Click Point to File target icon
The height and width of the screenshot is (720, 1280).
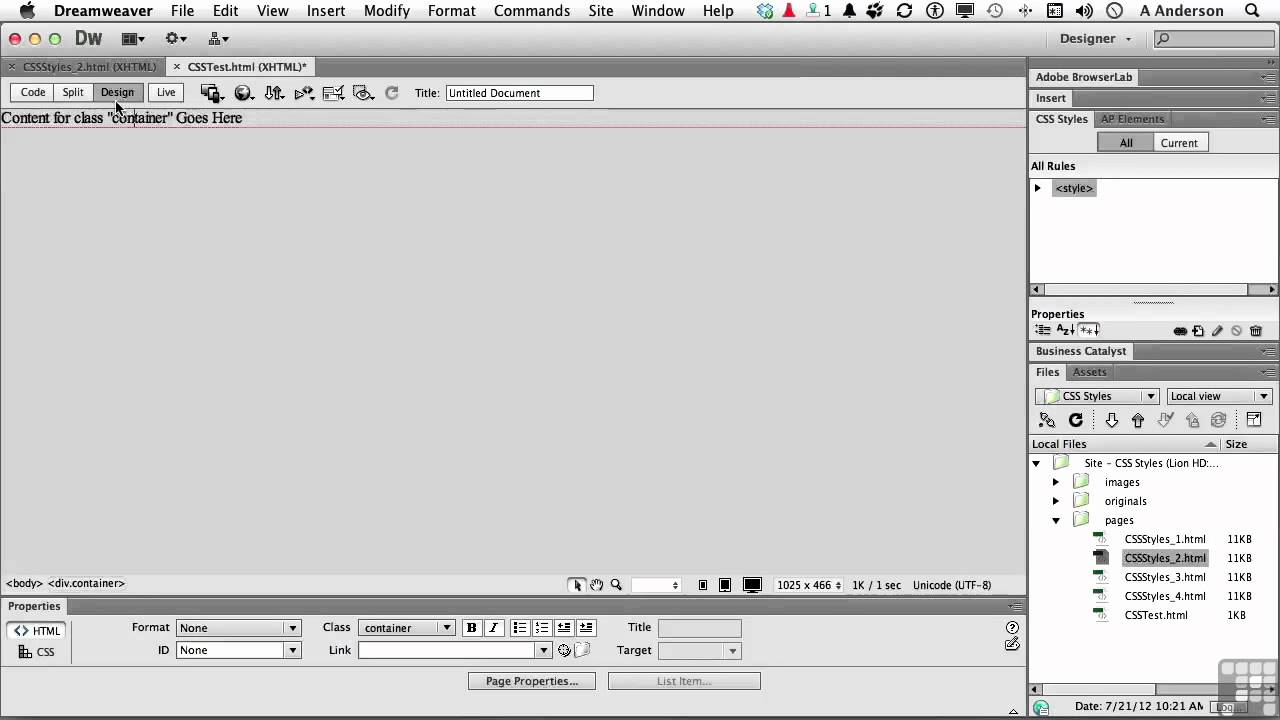(564, 650)
